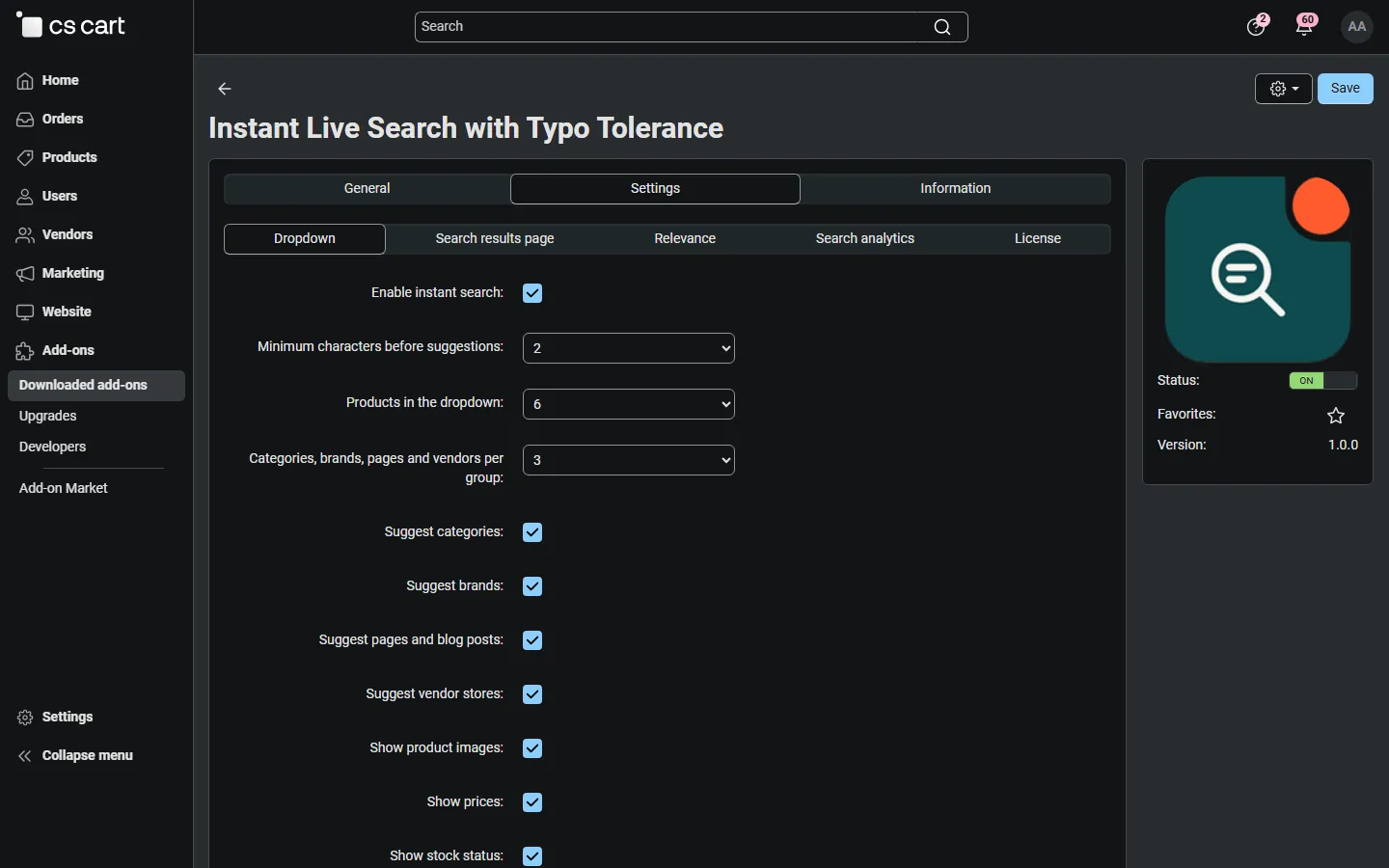Click the Add-ons puzzle icon
Image resolution: width=1389 pixels, height=868 pixels.
pos(25,351)
